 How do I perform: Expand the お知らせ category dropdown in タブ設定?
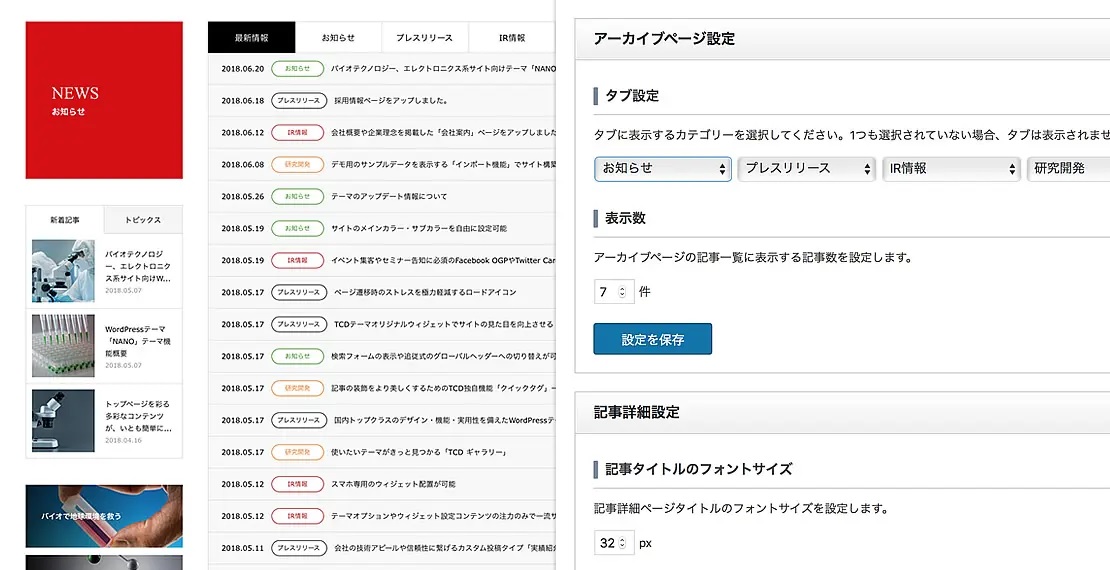tap(662, 169)
